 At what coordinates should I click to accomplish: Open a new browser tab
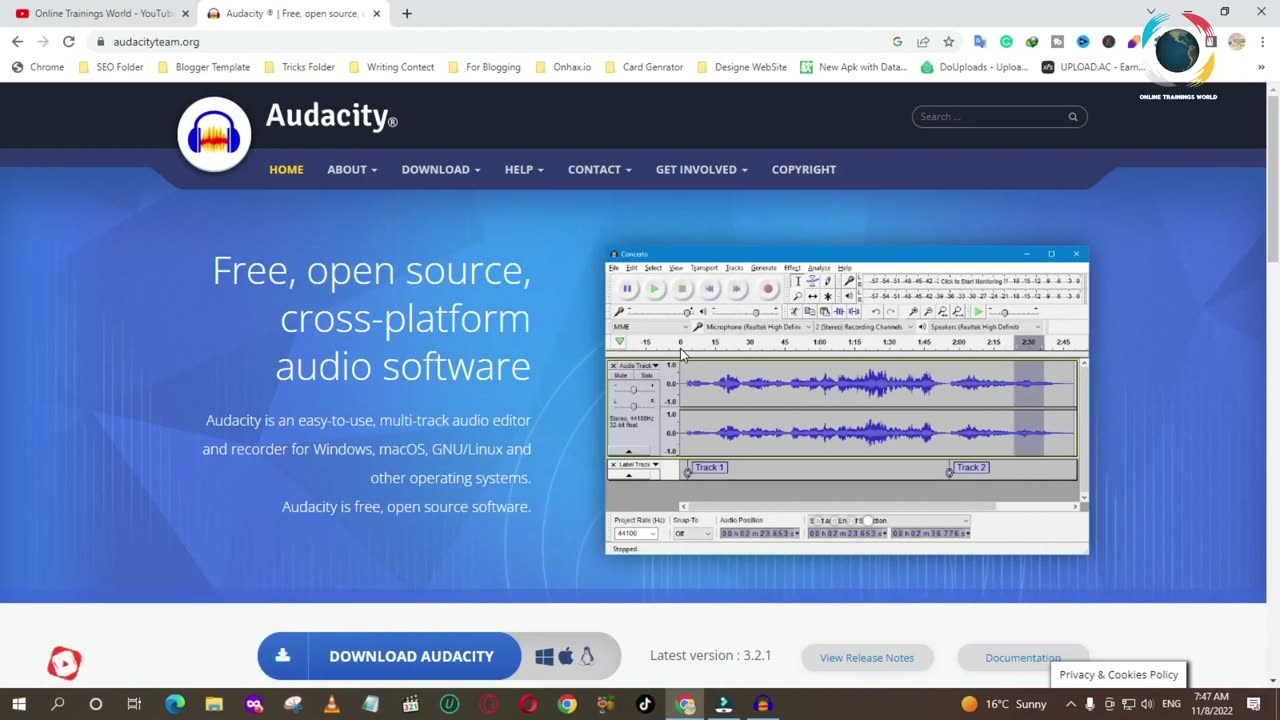[x=407, y=14]
